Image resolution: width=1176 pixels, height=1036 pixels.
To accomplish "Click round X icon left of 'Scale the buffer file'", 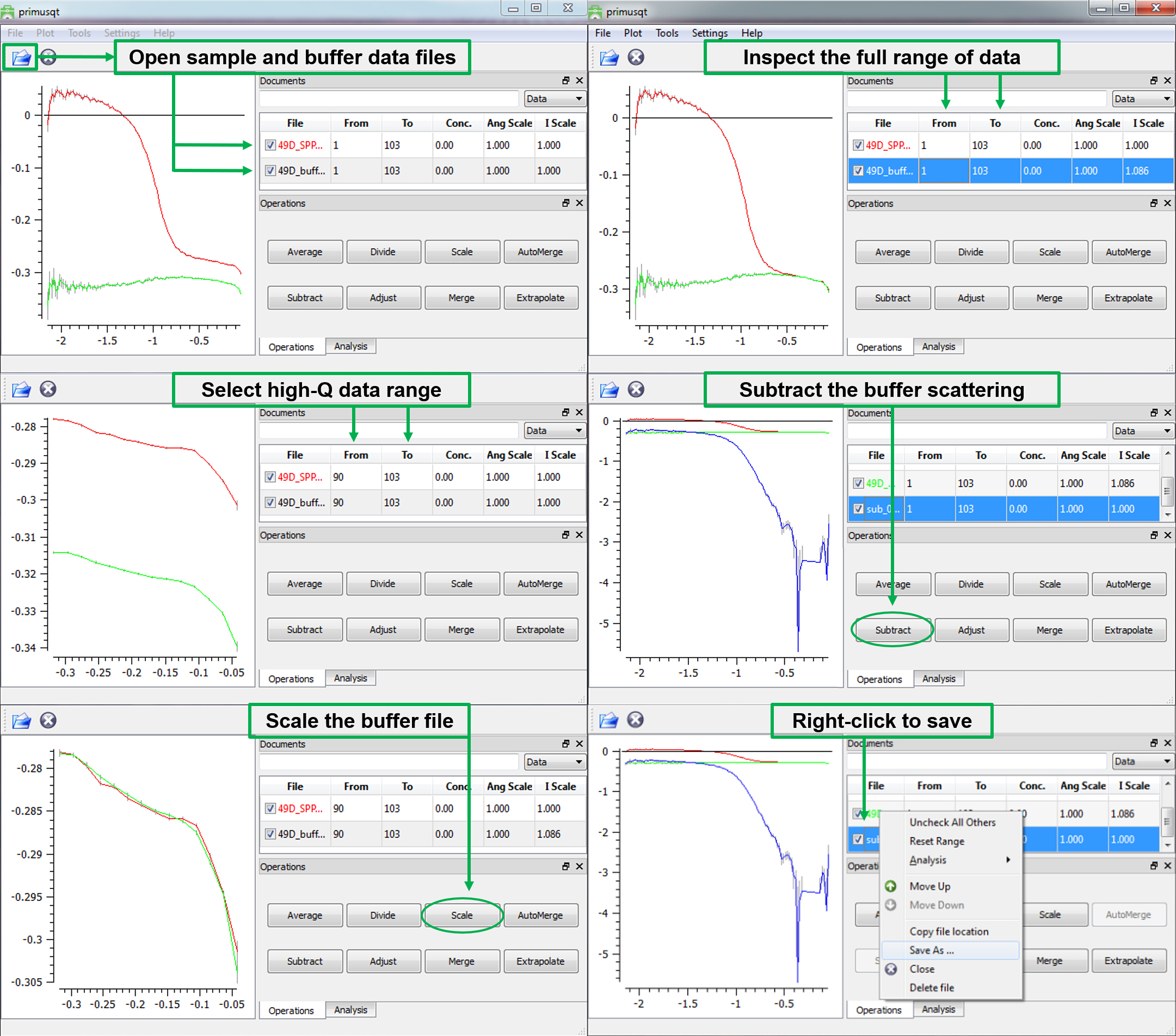I will coord(48,721).
